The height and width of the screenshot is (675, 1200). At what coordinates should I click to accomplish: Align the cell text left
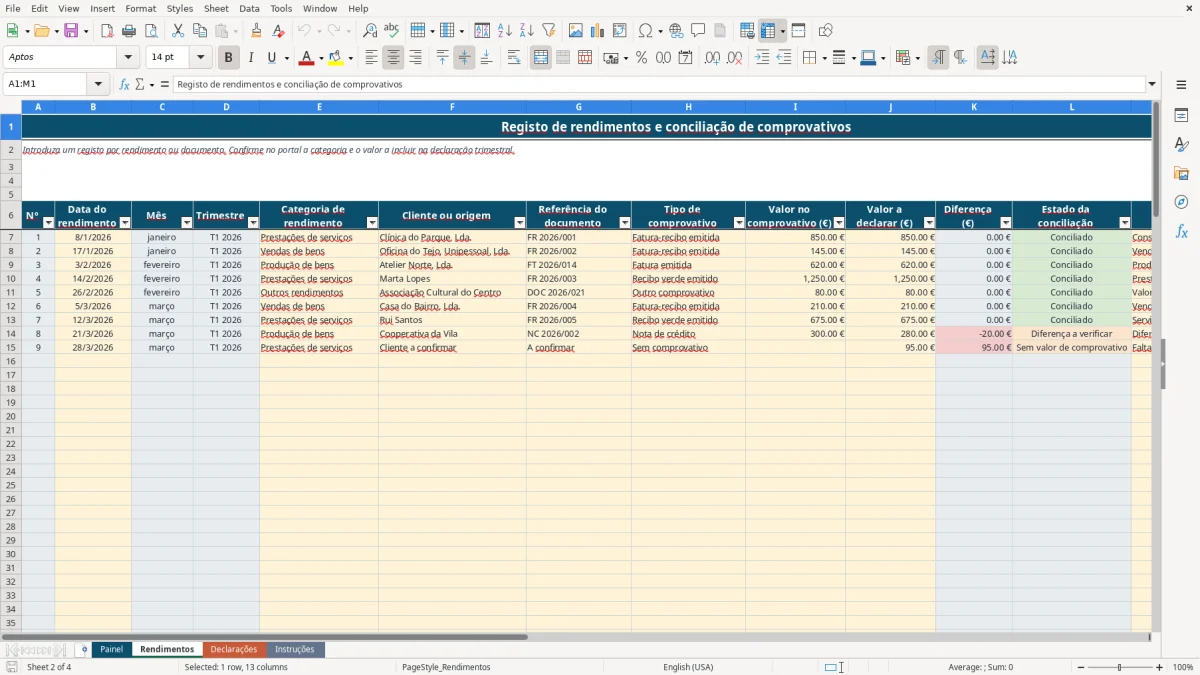pyautogui.click(x=372, y=58)
